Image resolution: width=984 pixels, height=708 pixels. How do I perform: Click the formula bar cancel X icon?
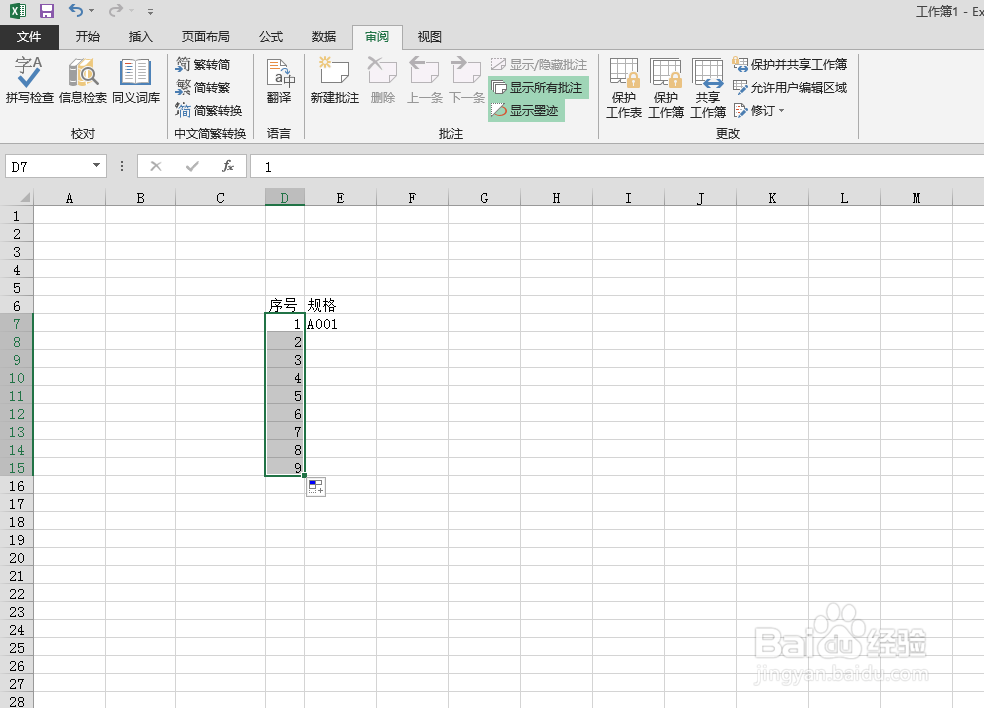pyautogui.click(x=156, y=166)
